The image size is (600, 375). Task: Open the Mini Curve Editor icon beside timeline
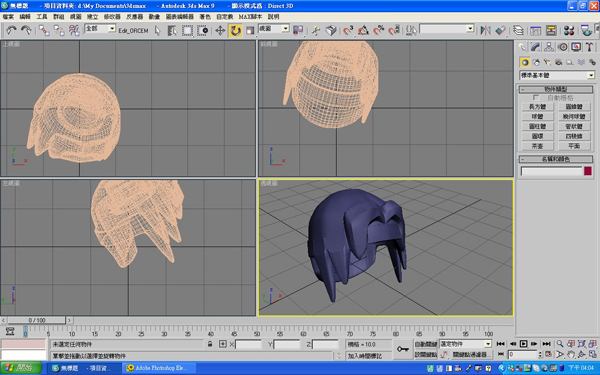10,331
